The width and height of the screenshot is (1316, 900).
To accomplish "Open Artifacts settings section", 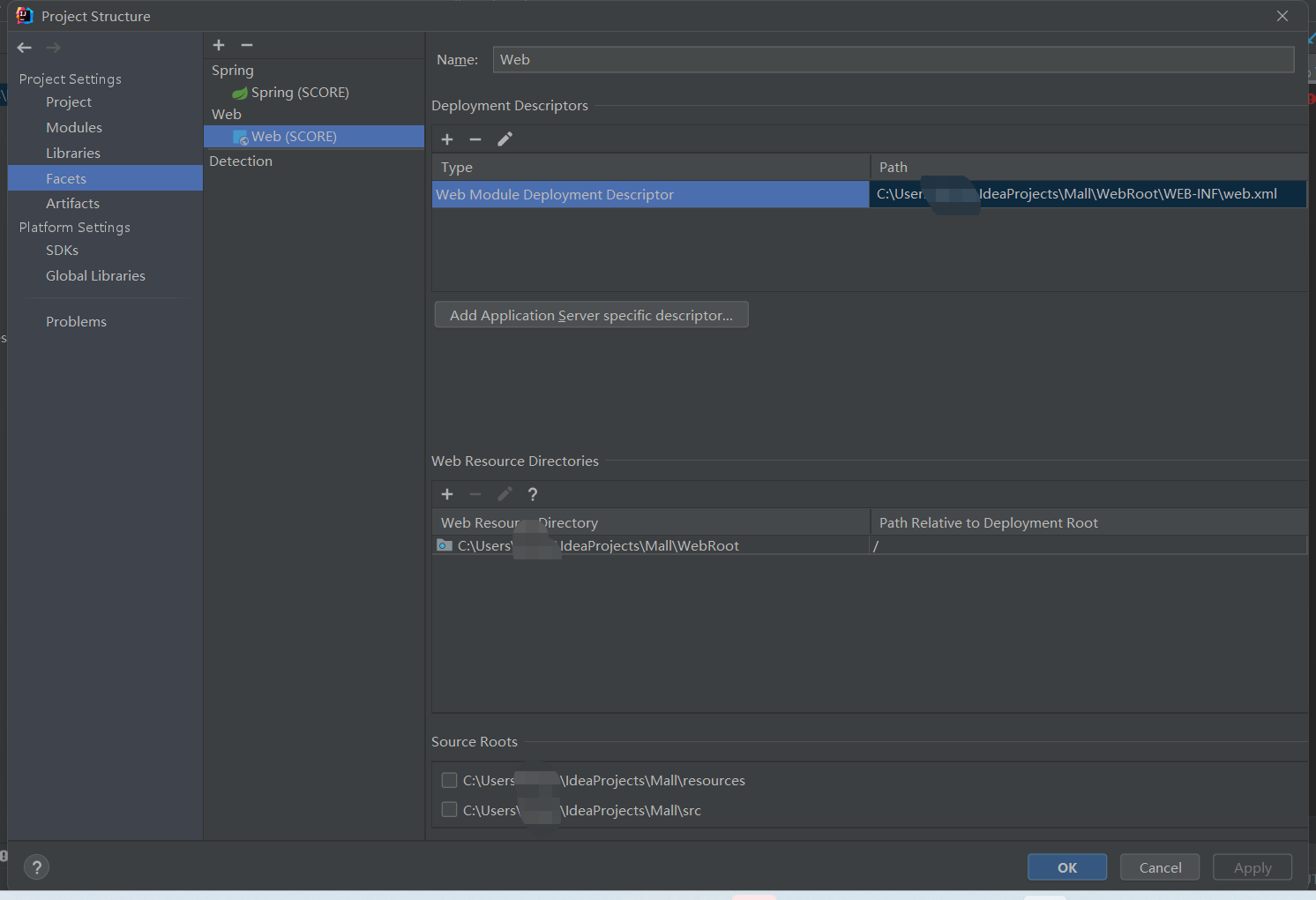I will (x=72, y=204).
